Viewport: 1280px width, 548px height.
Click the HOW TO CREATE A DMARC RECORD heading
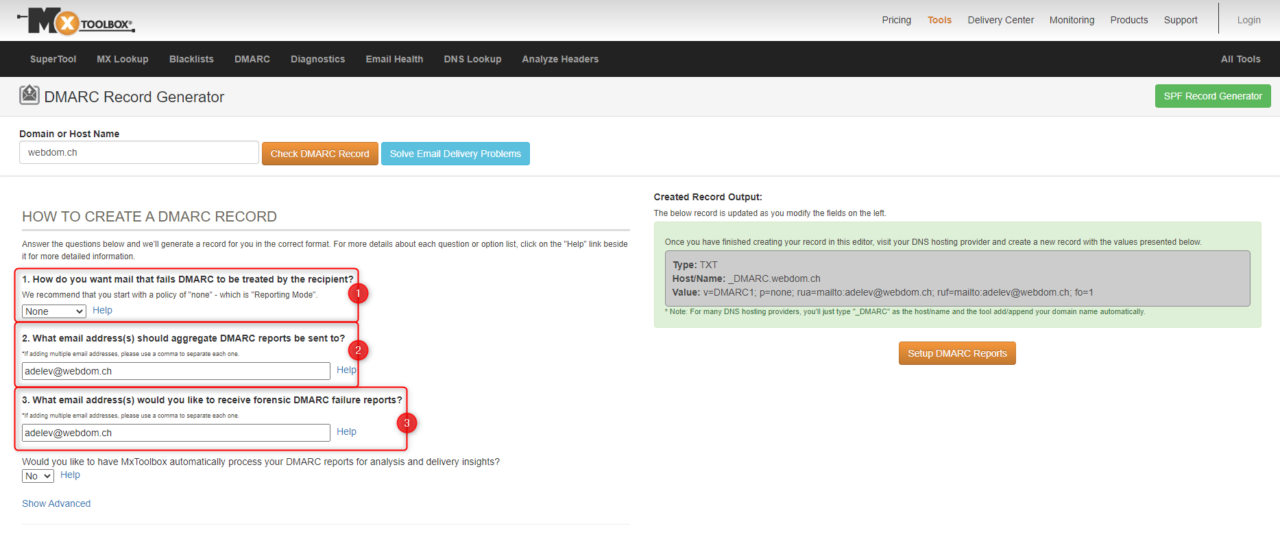[149, 217]
